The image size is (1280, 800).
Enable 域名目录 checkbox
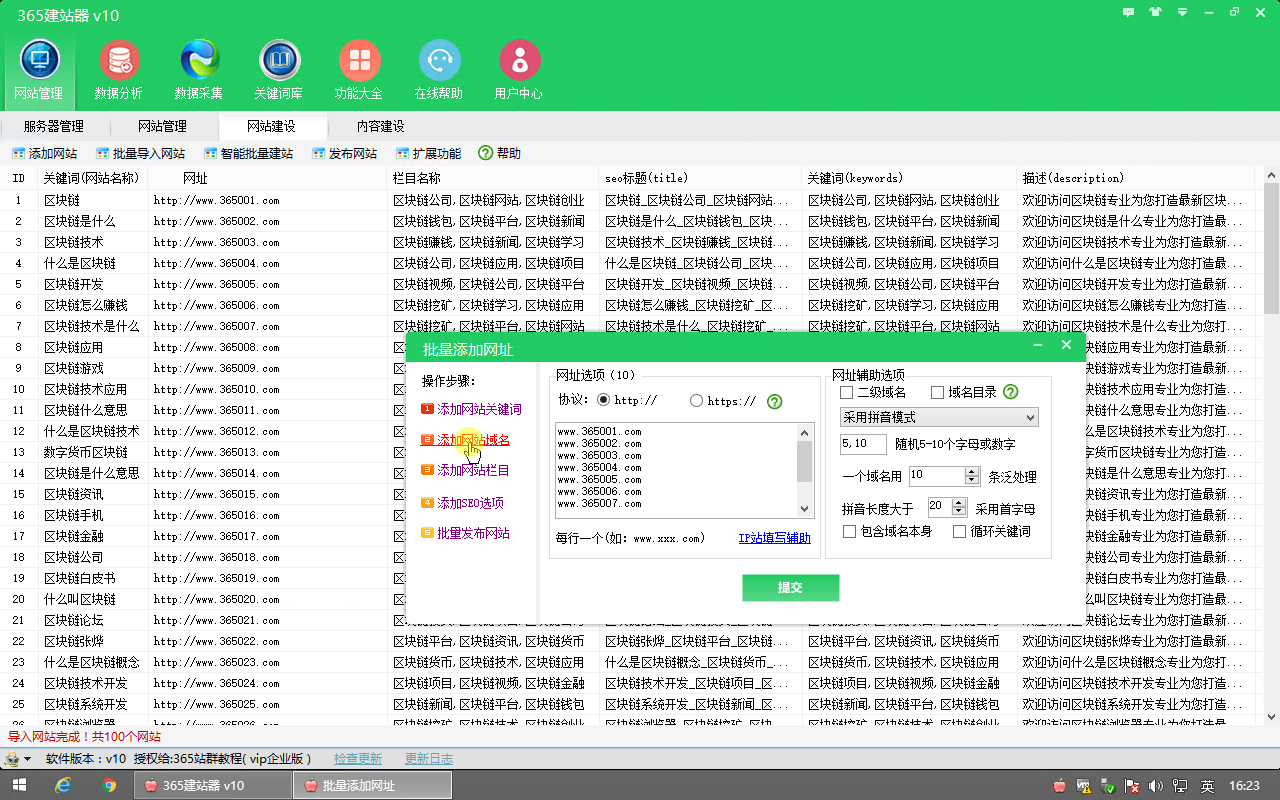click(x=937, y=392)
